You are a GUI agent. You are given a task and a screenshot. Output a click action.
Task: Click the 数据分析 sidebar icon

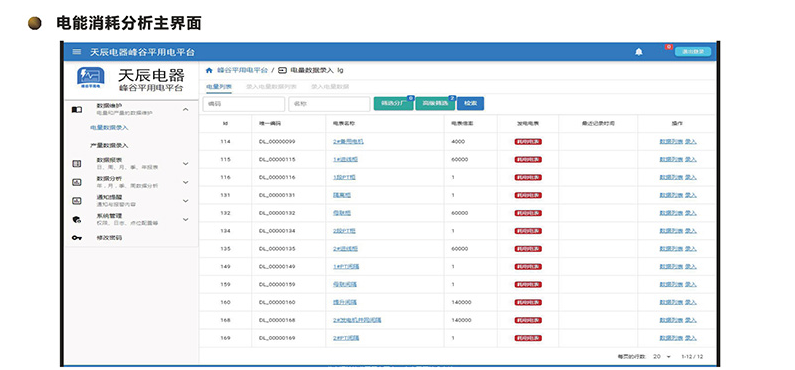coord(77,182)
